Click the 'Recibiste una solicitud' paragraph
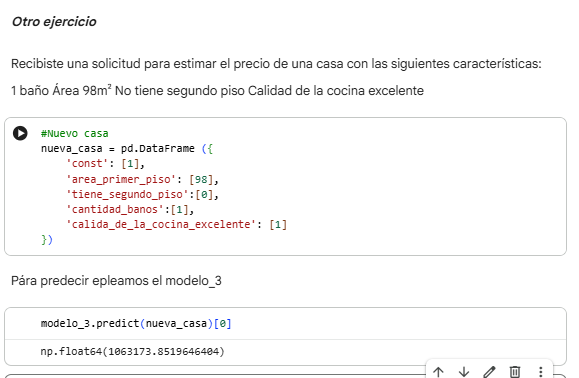 pyautogui.click(x=276, y=64)
